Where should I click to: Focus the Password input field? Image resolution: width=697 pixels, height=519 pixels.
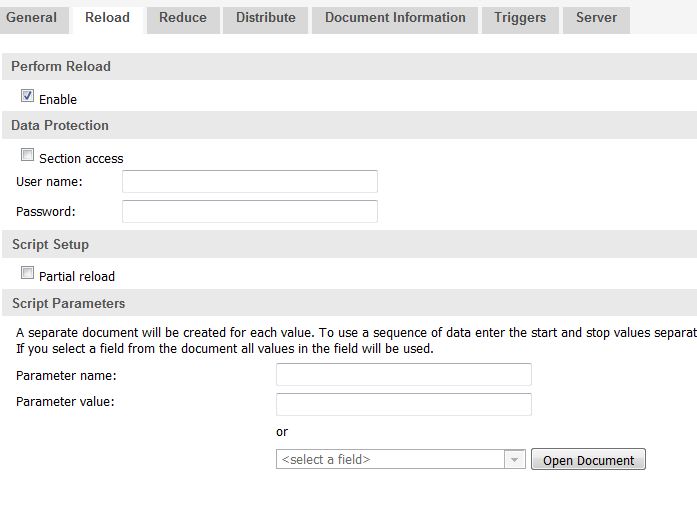click(250, 211)
